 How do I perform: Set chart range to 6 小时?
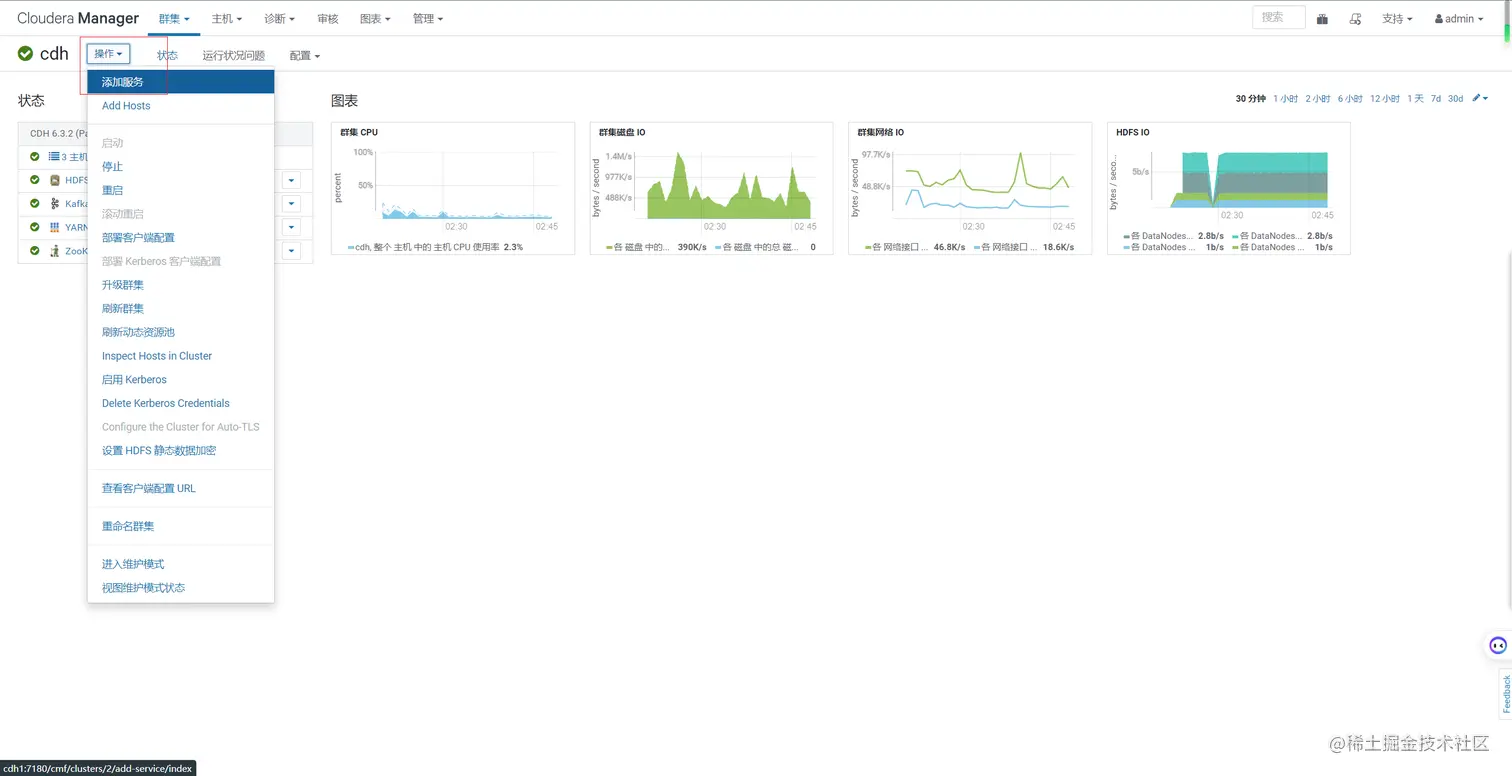pyautogui.click(x=1350, y=99)
